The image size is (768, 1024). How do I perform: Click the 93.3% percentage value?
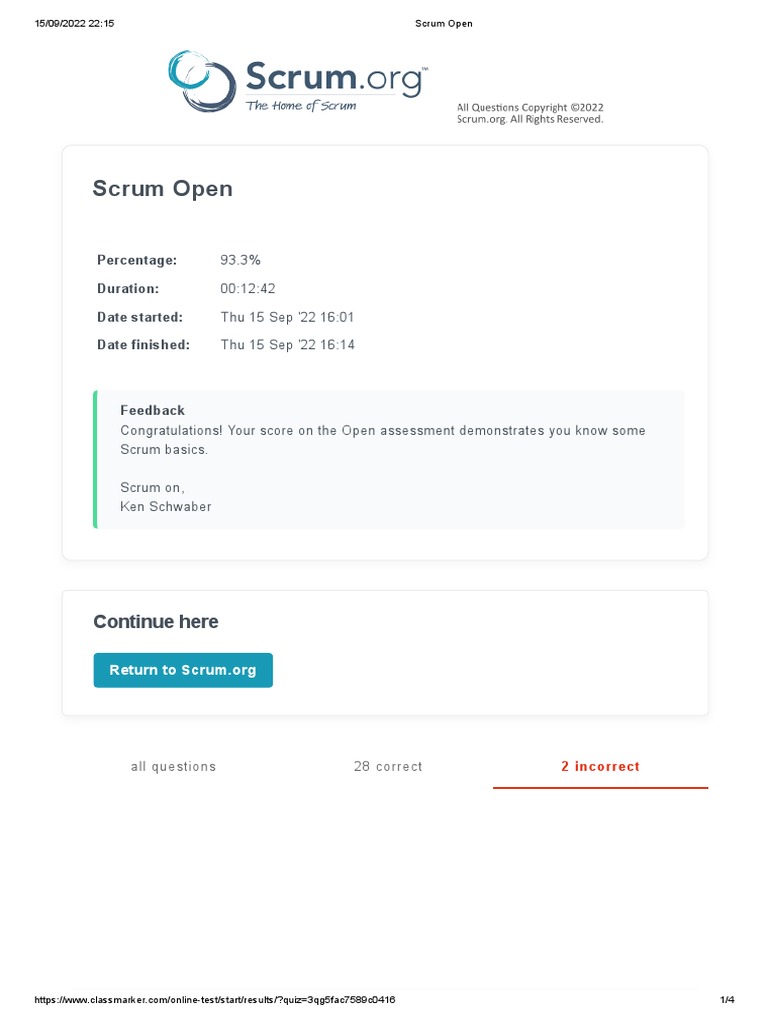(240, 260)
